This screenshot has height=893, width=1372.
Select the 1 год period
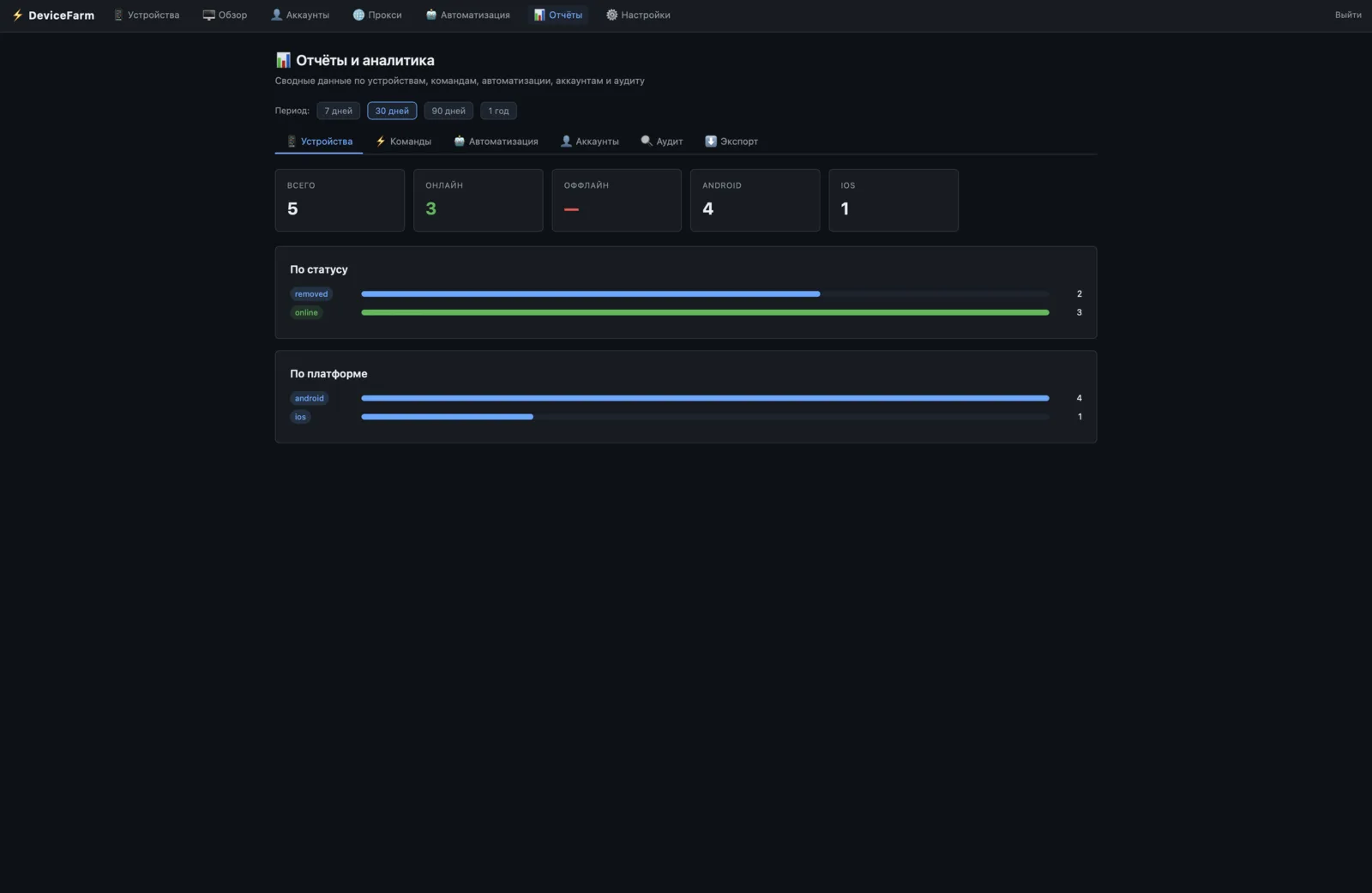[x=498, y=111]
